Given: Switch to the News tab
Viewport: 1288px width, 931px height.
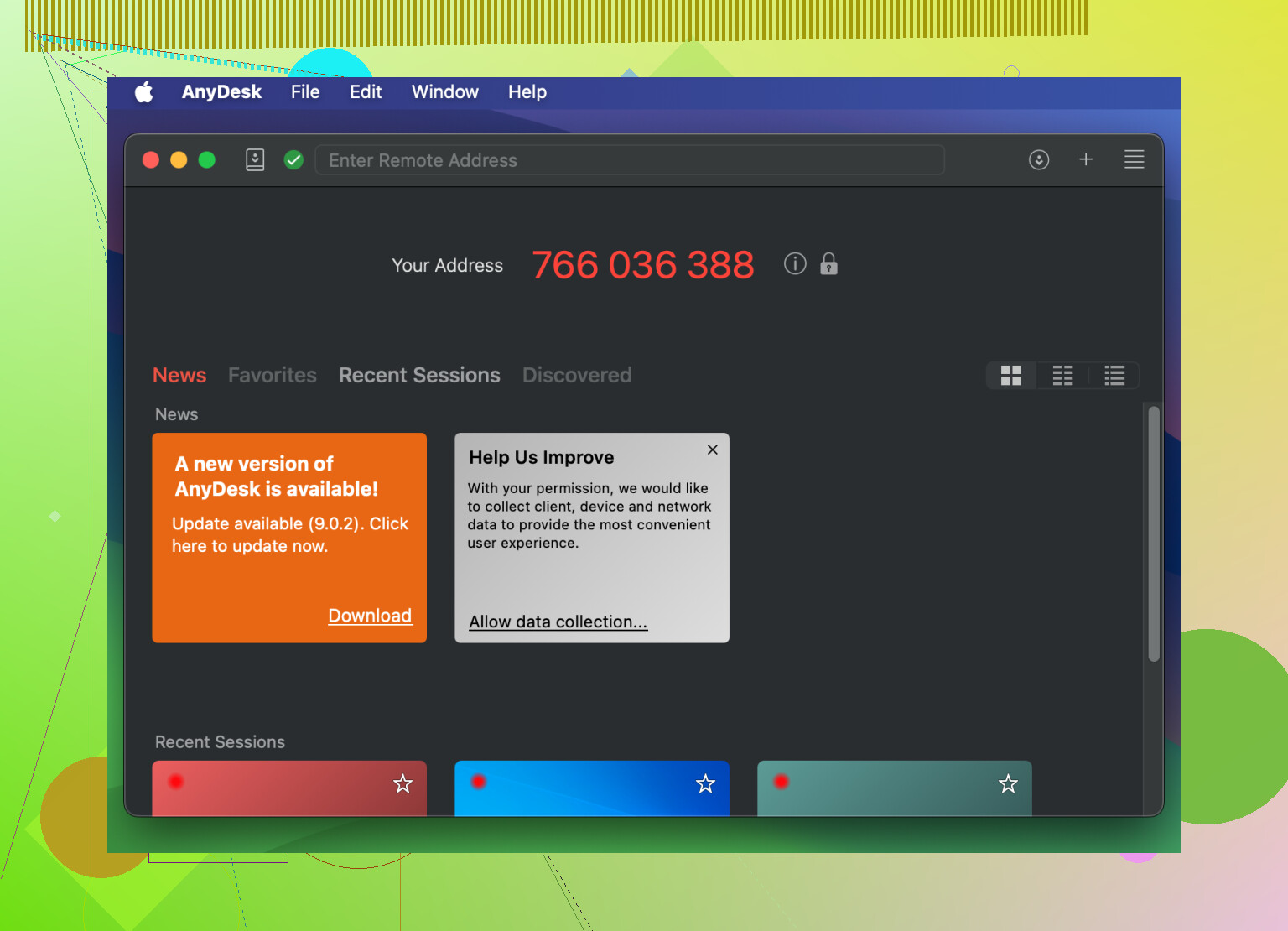Looking at the screenshot, I should 179,375.
